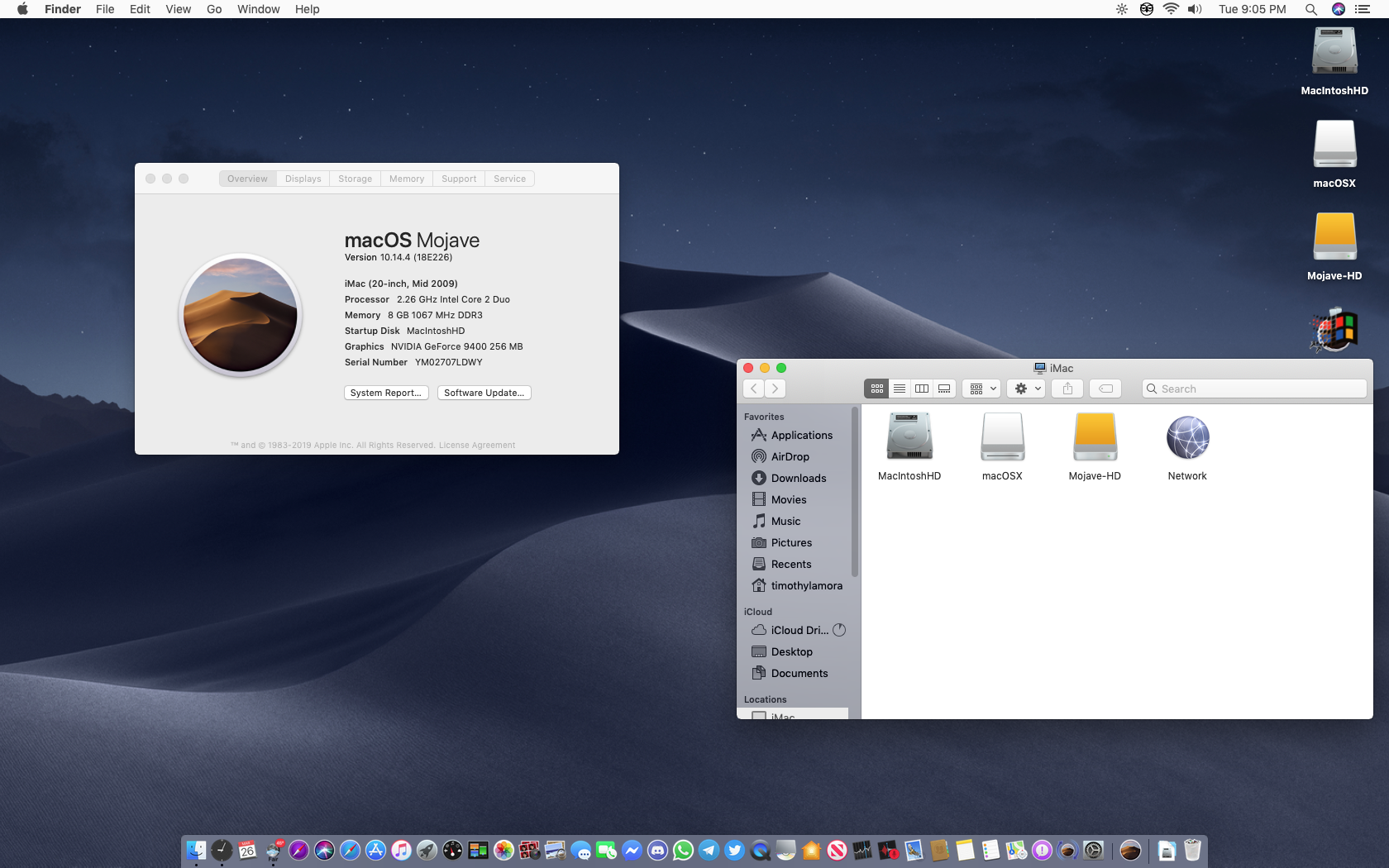Select MacIntoshHD drive in Finder window
1389x868 pixels.
click(909, 446)
